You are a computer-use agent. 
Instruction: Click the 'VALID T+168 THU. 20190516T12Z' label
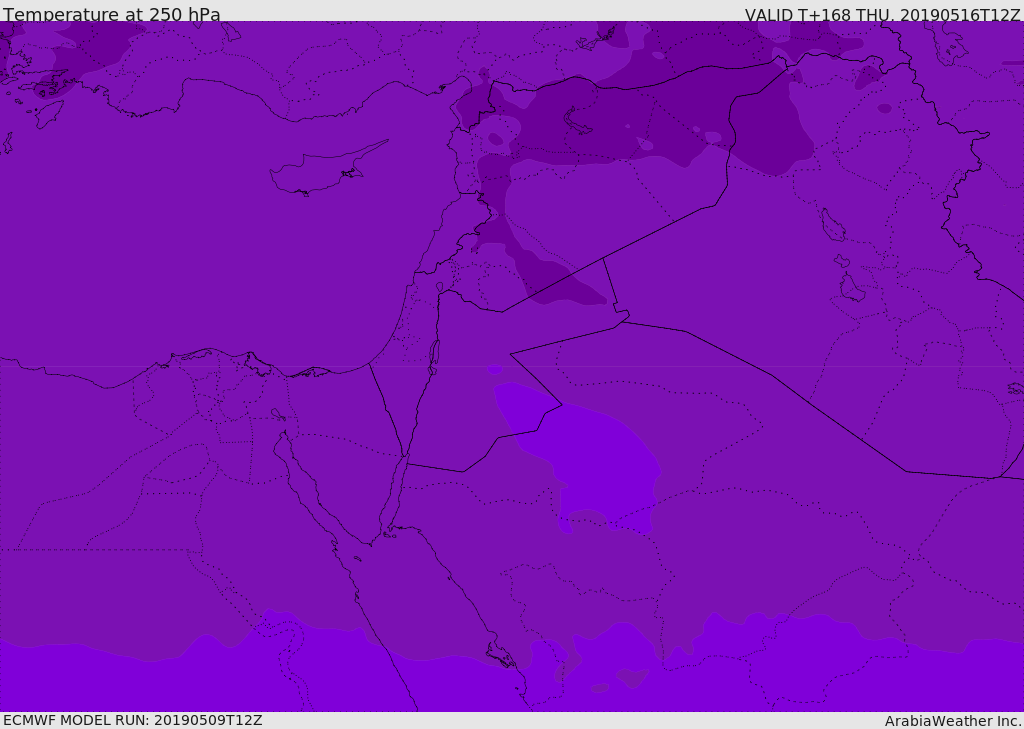[x=882, y=14]
